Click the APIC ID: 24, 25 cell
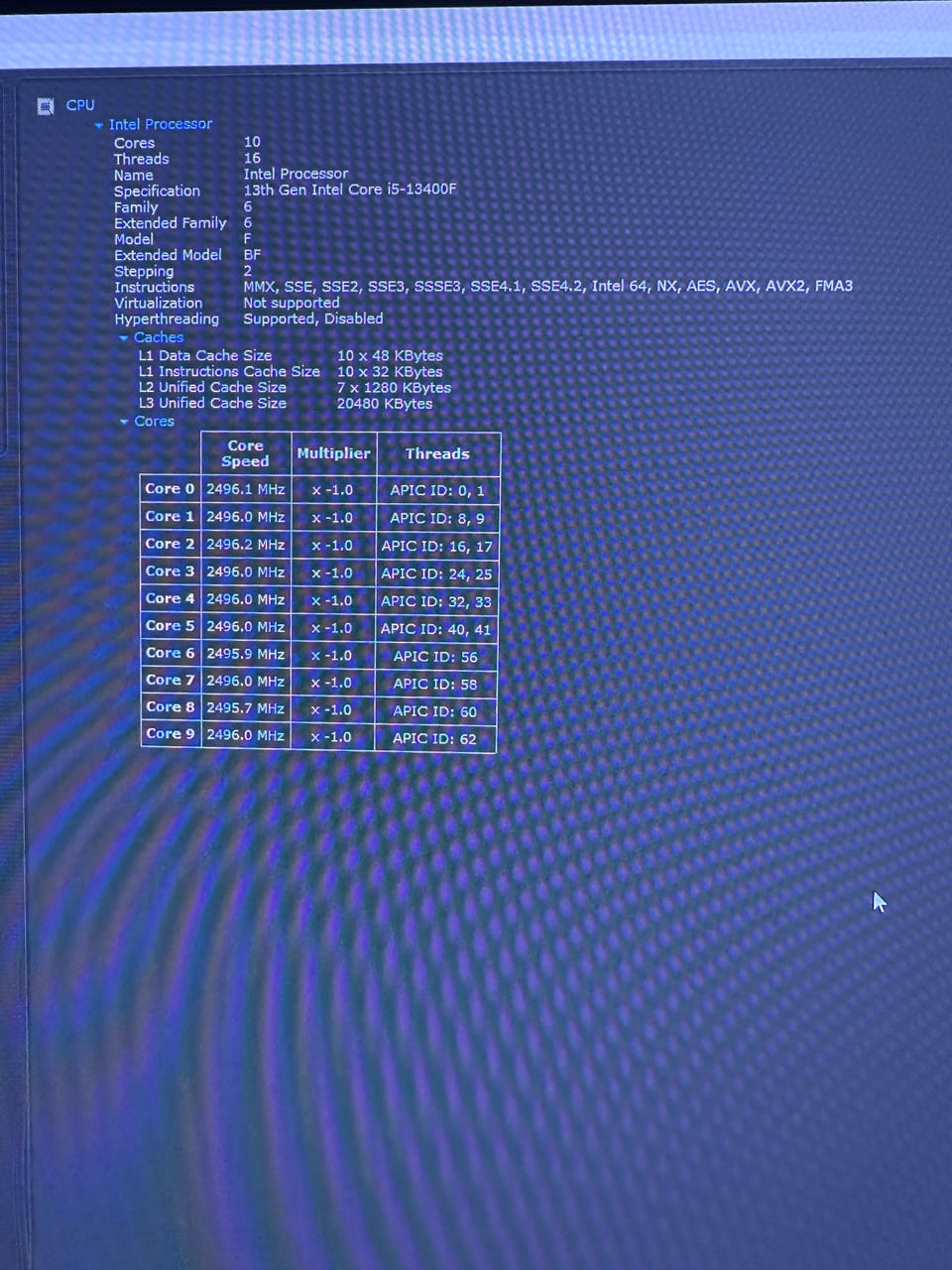Image resolution: width=952 pixels, height=1270 pixels. click(436, 573)
